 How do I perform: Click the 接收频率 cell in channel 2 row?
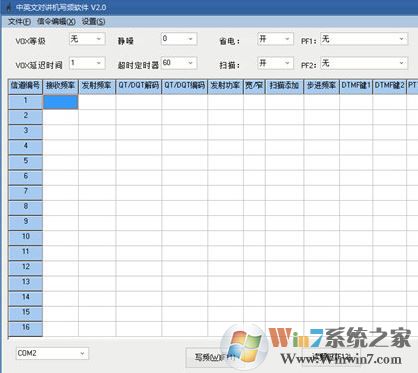point(61,117)
